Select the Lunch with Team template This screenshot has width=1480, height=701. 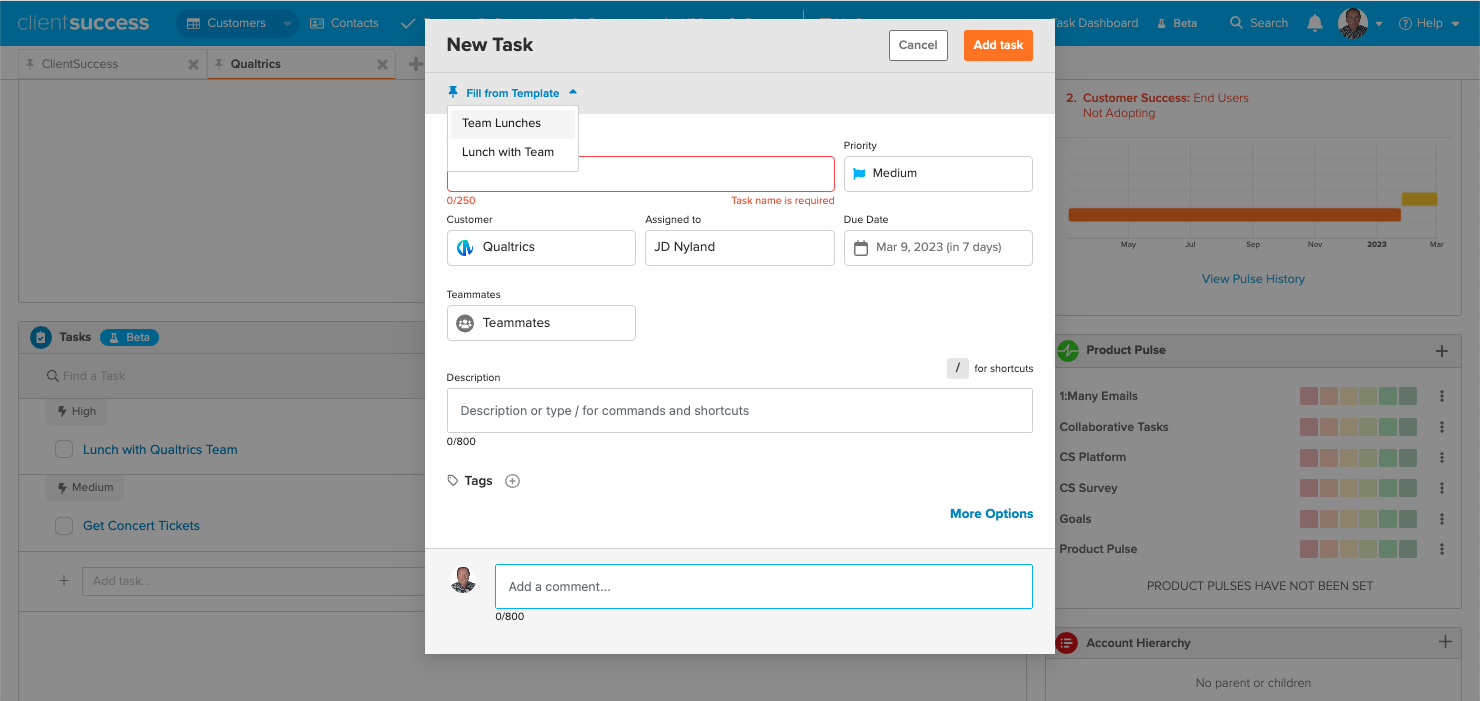[x=513, y=152]
